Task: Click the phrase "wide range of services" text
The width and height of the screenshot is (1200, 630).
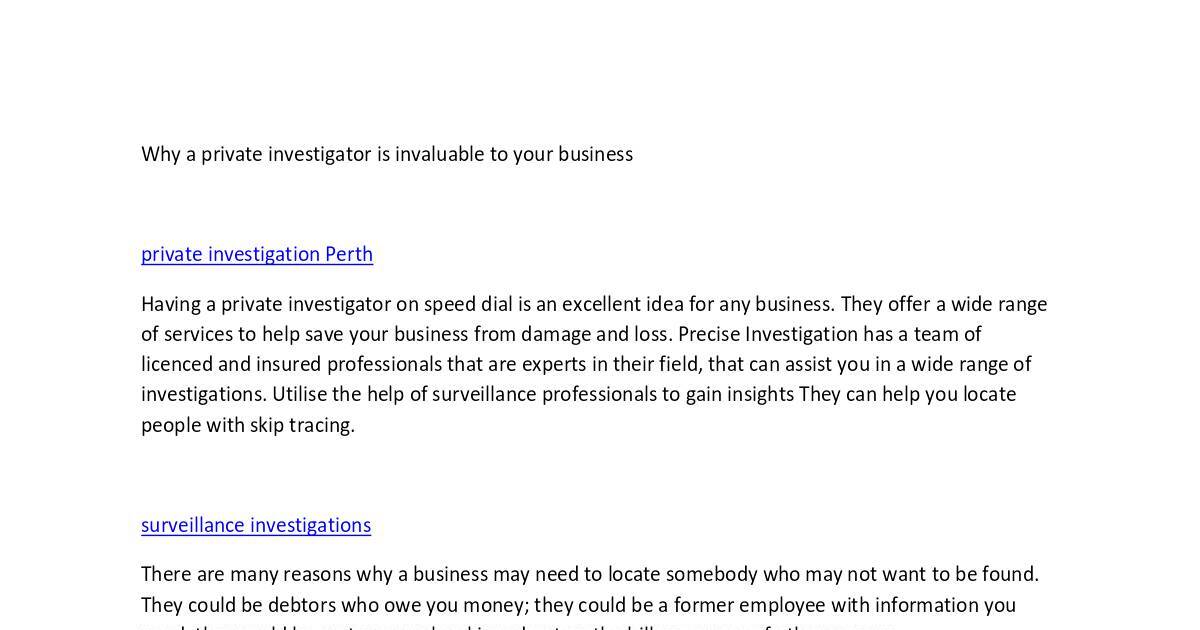Action: click(990, 304)
